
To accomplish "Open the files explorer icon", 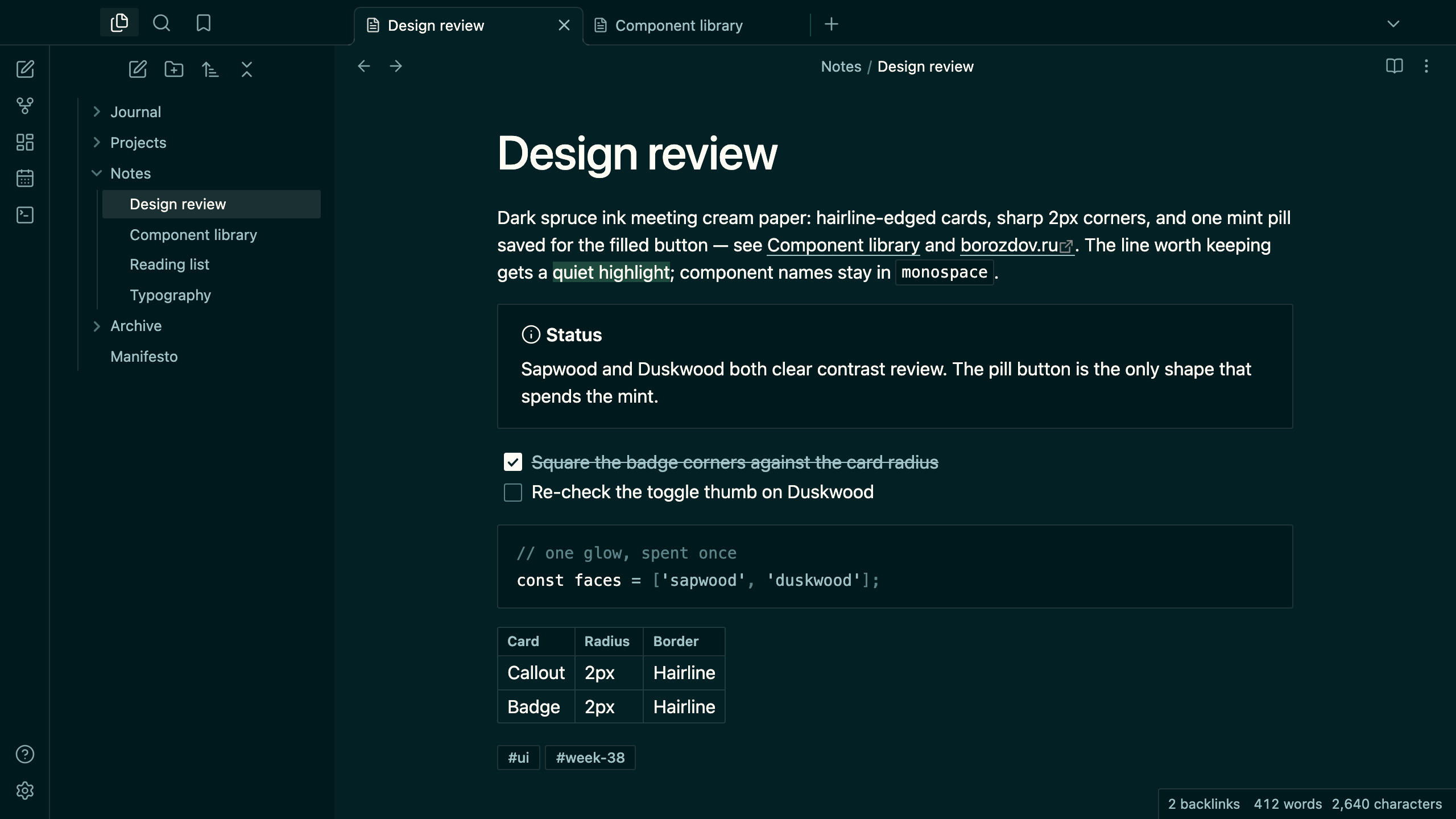I will tap(119, 23).
